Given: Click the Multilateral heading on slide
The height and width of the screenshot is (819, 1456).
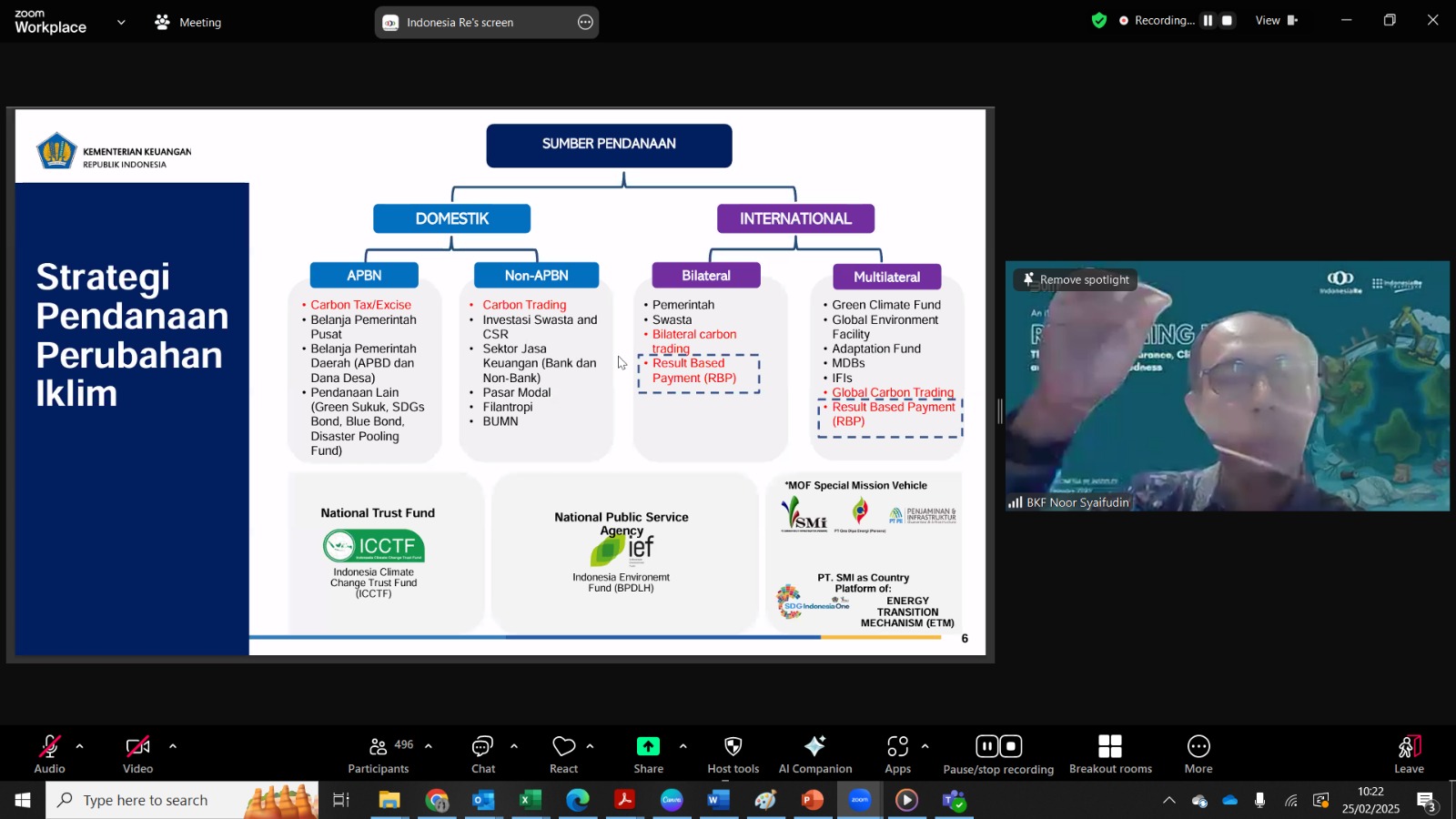Looking at the screenshot, I should 887,277.
